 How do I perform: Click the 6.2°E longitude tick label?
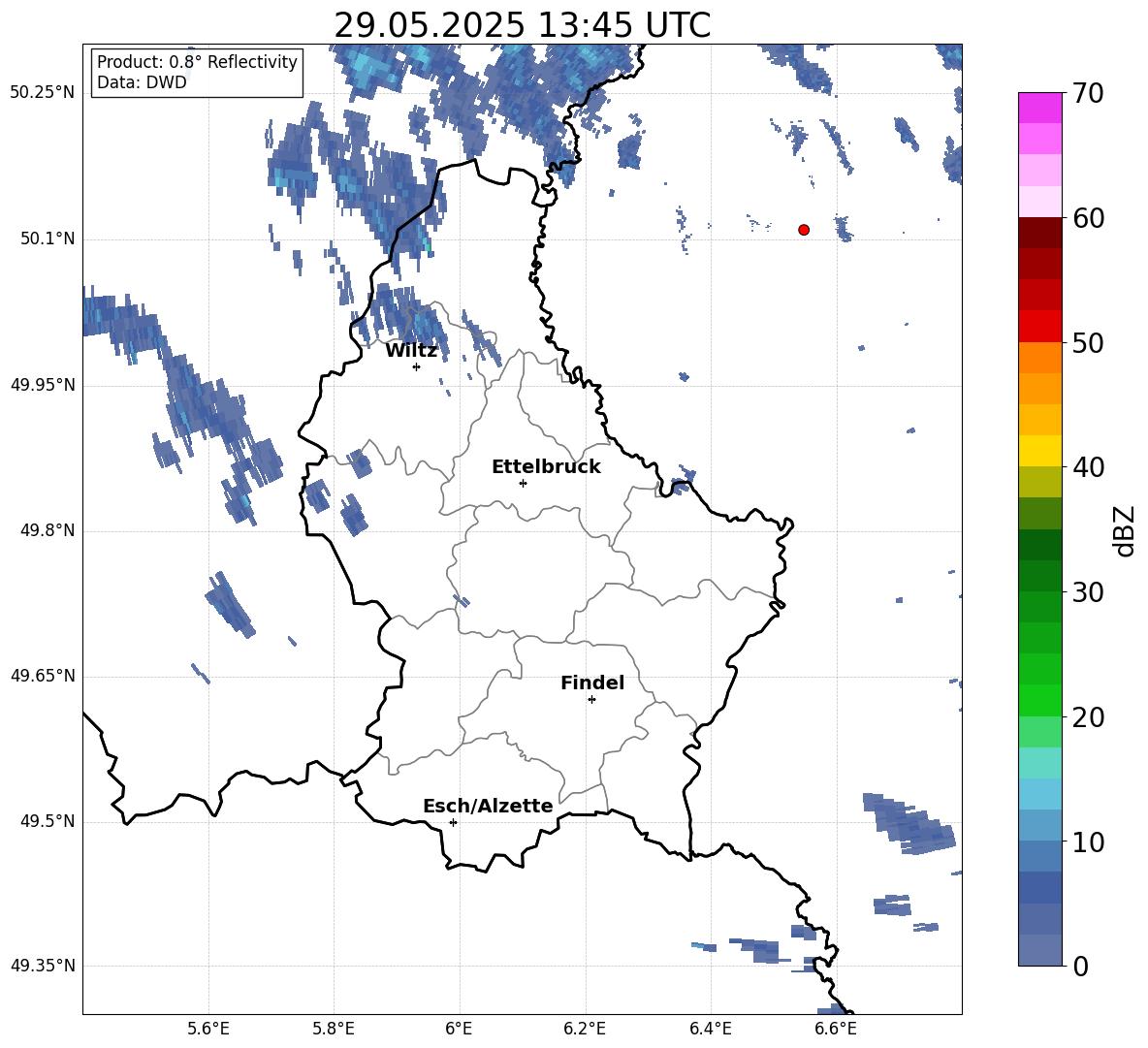pos(585,1029)
